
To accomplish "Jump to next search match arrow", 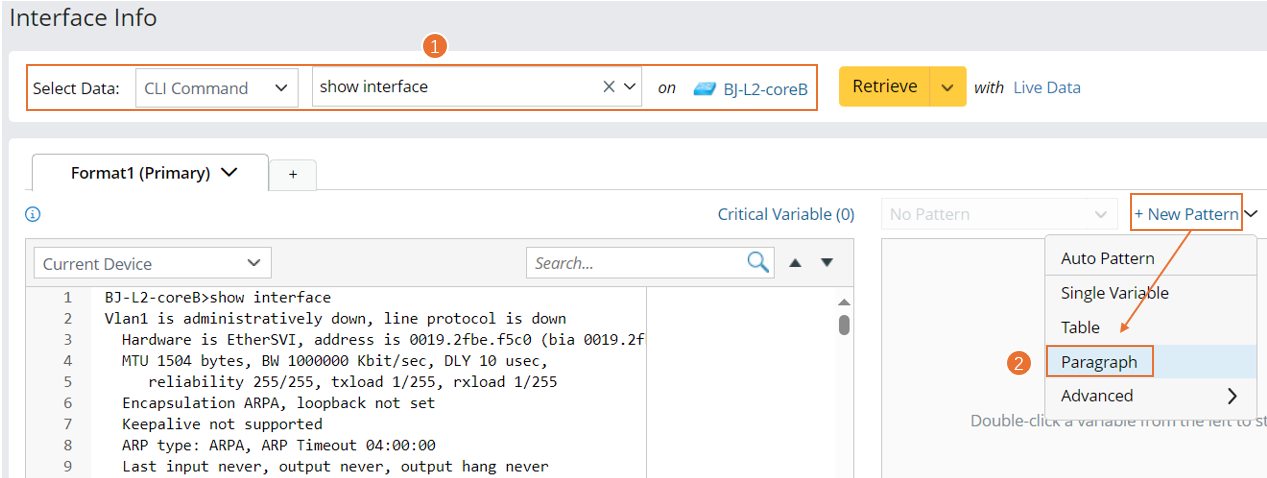I will 827,263.
